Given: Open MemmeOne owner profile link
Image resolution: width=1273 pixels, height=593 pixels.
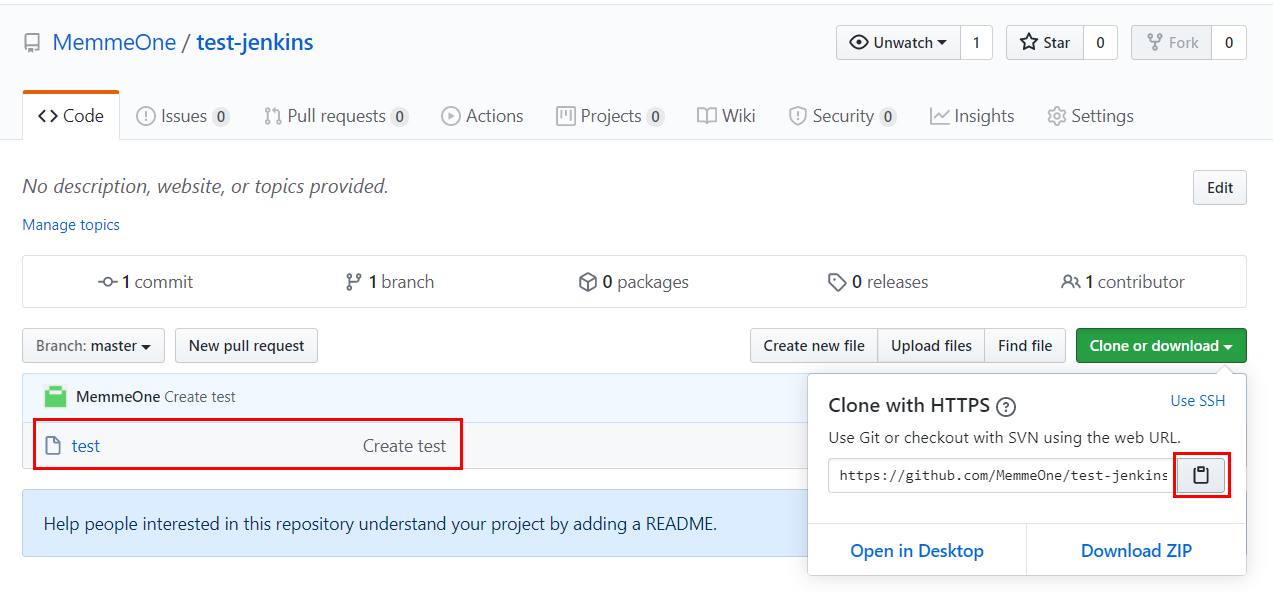Looking at the screenshot, I should (114, 43).
